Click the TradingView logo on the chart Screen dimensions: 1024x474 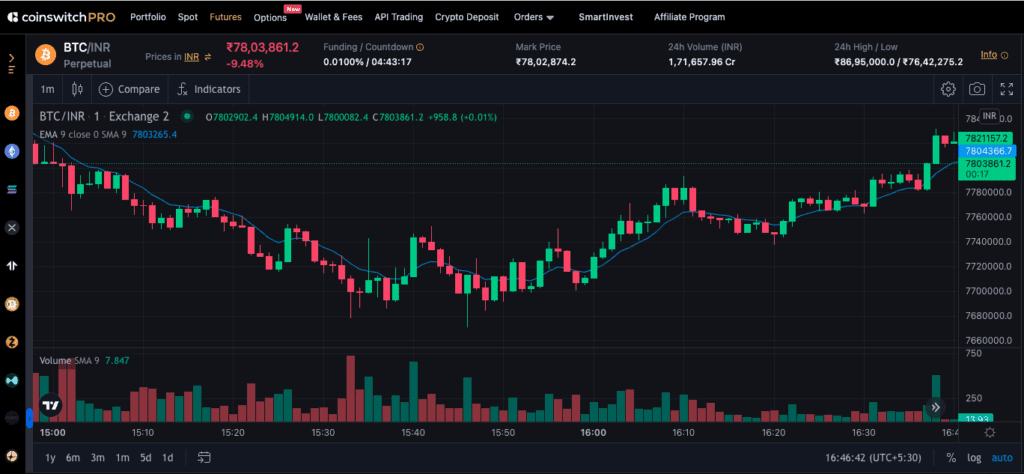[x=51, y=405]
